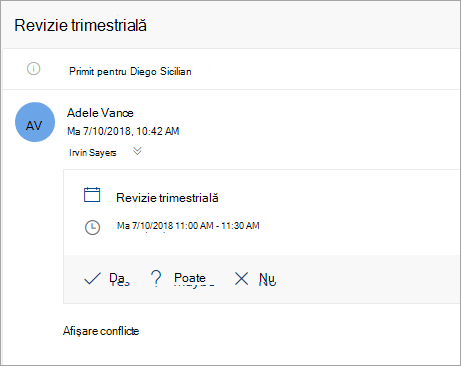This screenshot has width=461, height=366.
Task: Open Adele Vance's AV avatar
Action: click(35, 122)
